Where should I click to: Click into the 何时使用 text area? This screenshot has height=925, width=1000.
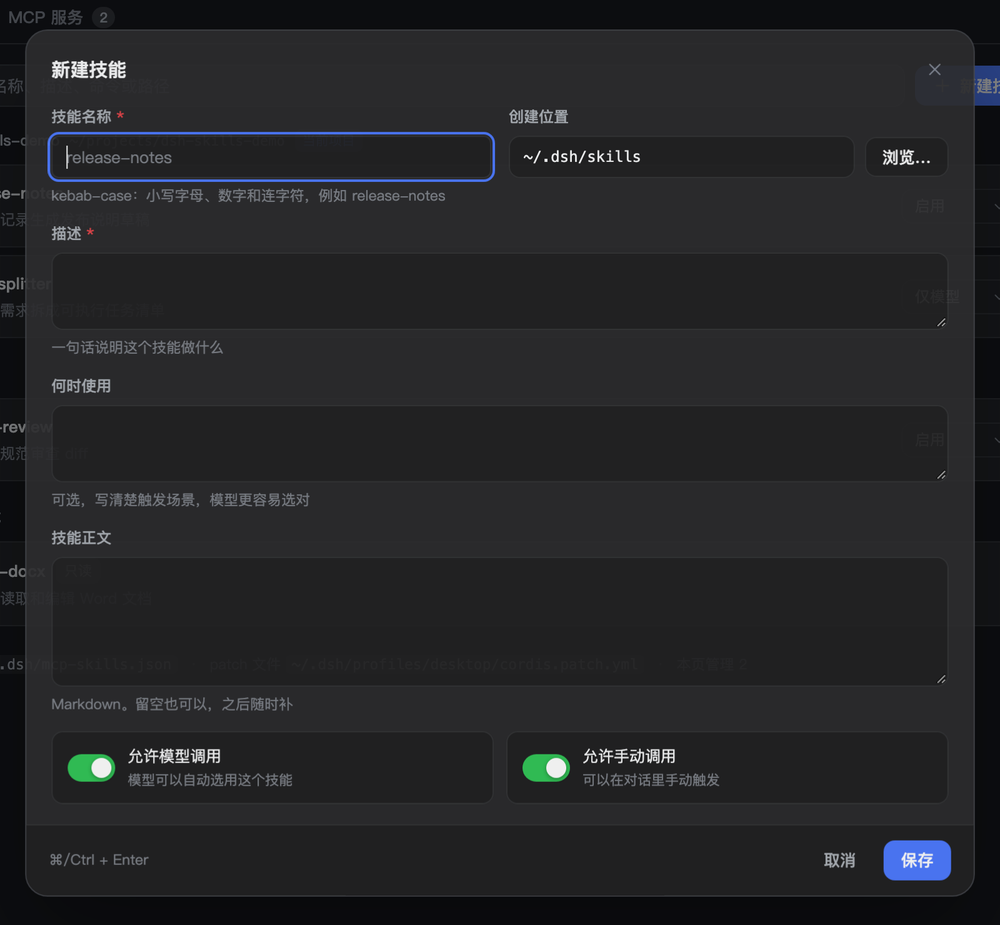tap(499, 443)
